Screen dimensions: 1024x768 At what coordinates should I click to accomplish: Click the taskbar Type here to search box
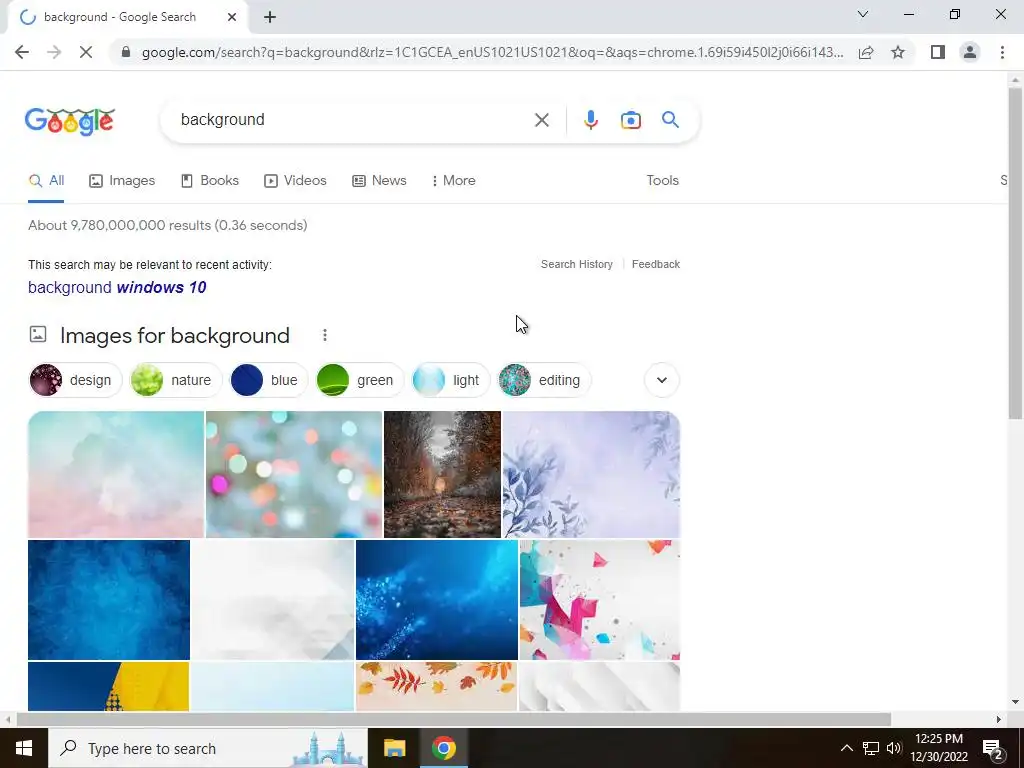coord(208,748)
